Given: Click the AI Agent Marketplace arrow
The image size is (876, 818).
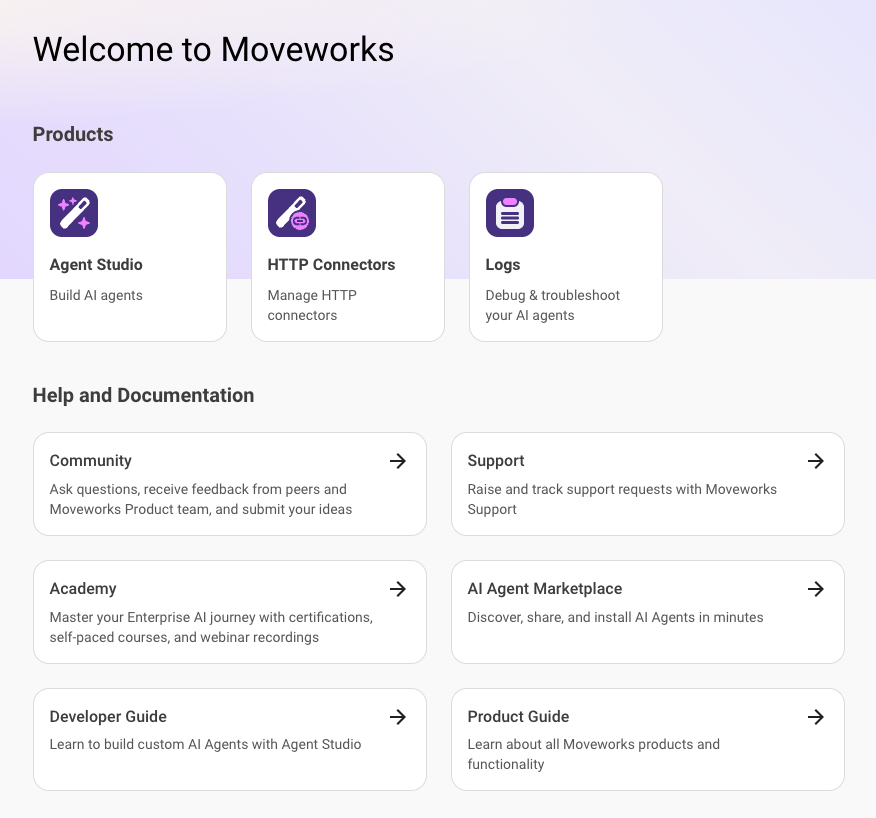Looking at the screenshot, I should pos(816,589).
